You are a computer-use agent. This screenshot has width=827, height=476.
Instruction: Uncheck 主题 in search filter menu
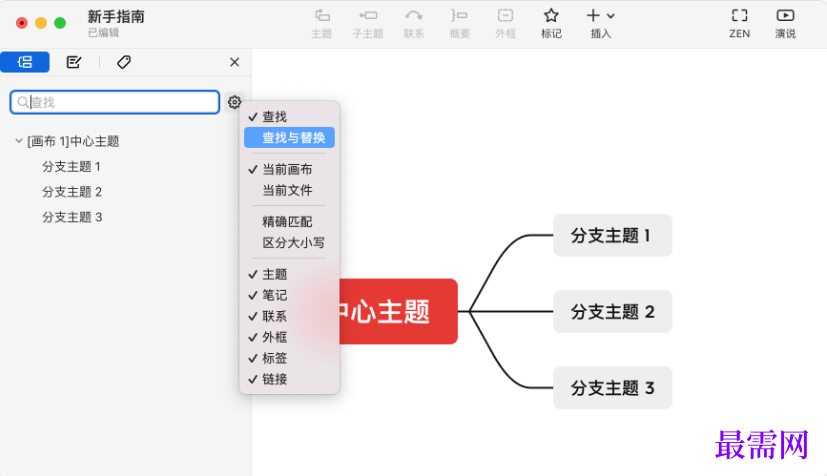[x=275, y=274]
